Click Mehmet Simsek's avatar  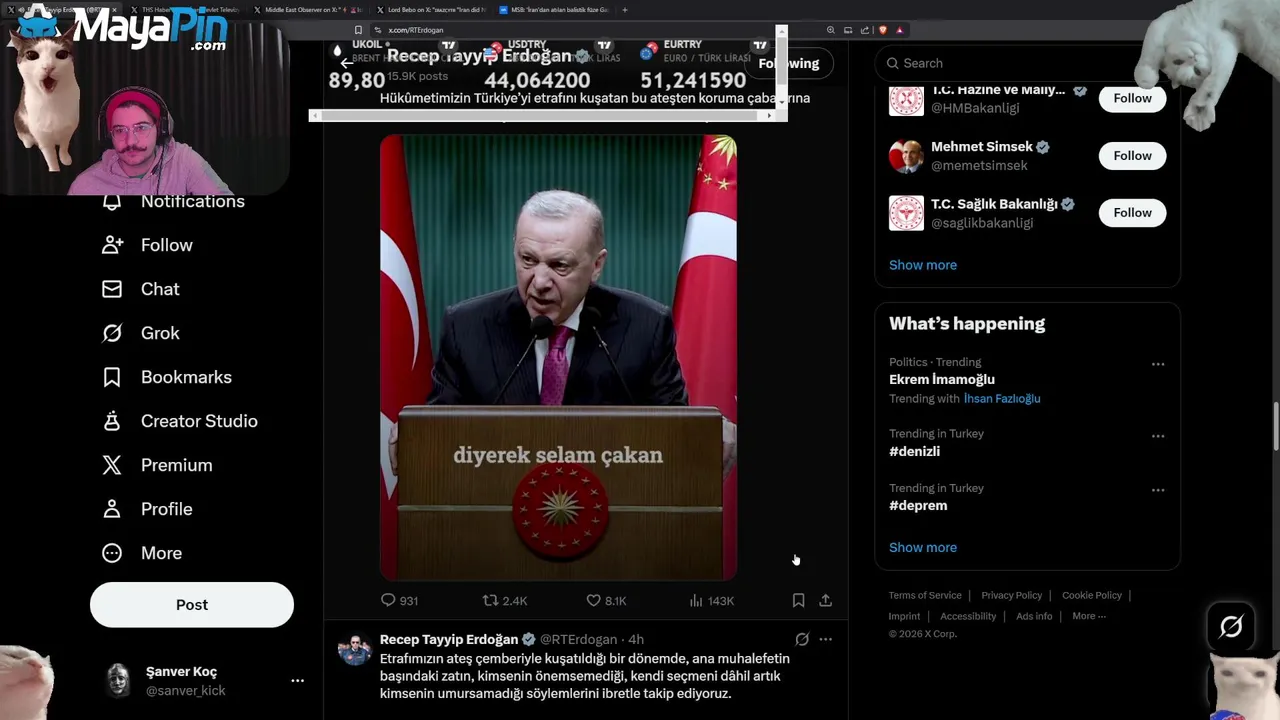[x=906, y=156]
